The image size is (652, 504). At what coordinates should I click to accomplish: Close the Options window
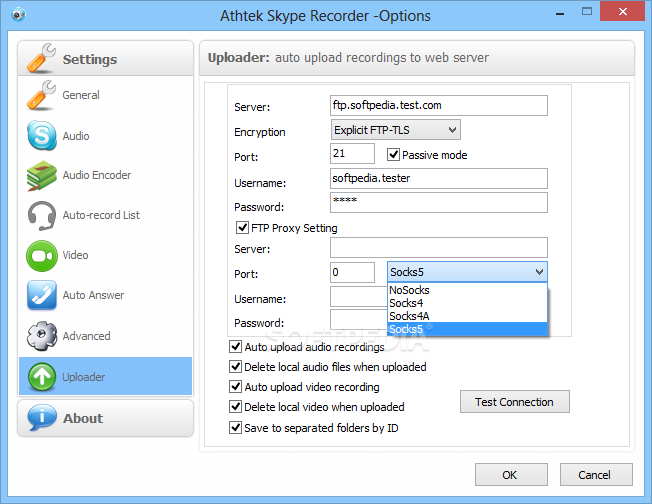[x=622, y=11]
